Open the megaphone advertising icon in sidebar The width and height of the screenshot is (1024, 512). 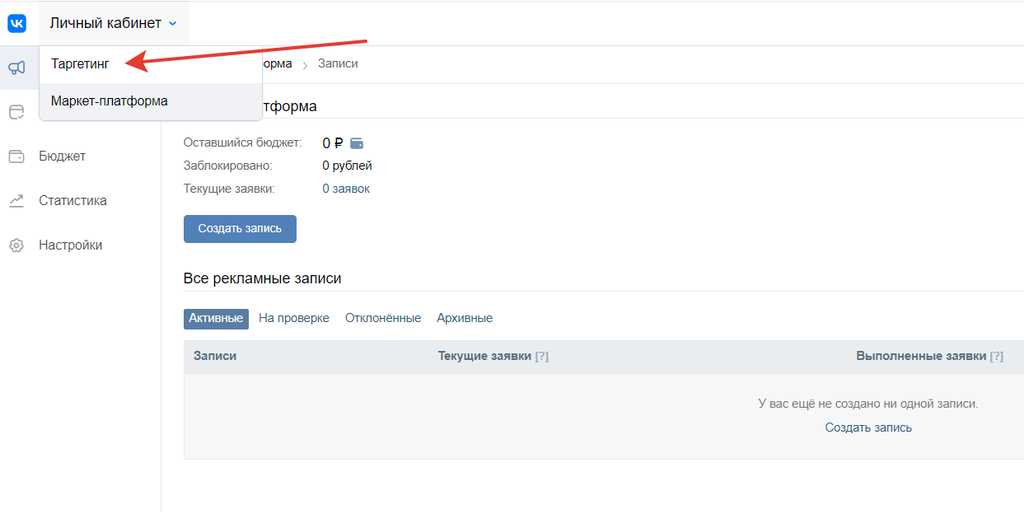[x=16, y=68]
